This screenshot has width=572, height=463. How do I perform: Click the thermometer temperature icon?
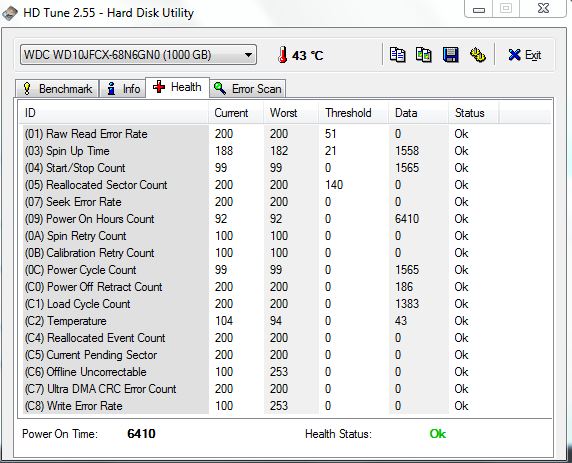coord(282,55)
